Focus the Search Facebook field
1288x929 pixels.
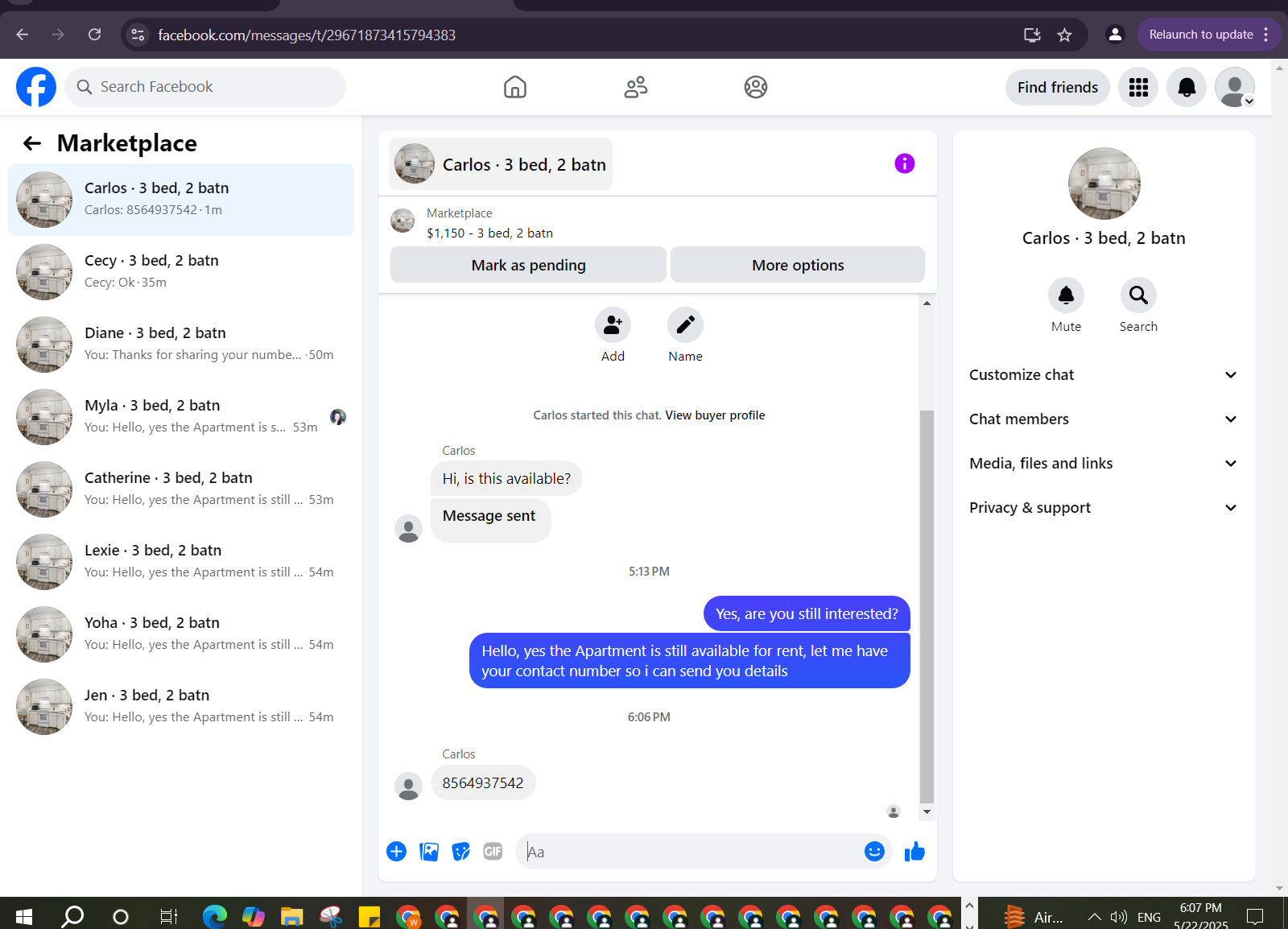coord(205,87)
